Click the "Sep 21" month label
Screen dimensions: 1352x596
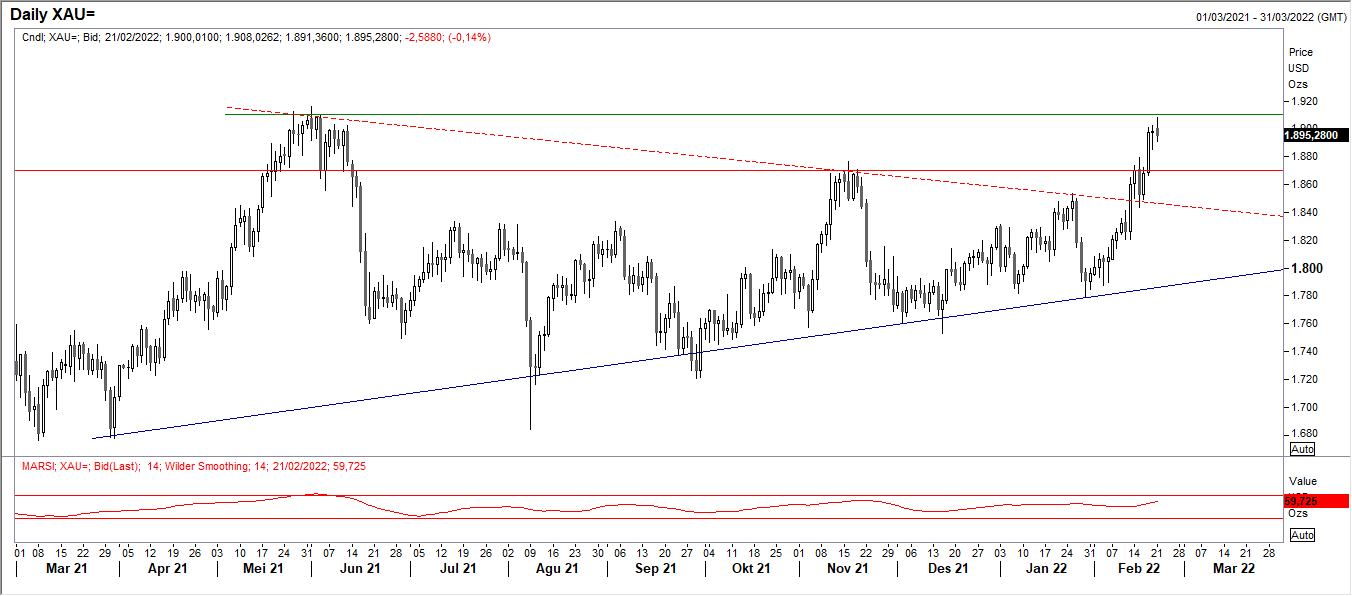pyautogui.click(x=654, y=569)
